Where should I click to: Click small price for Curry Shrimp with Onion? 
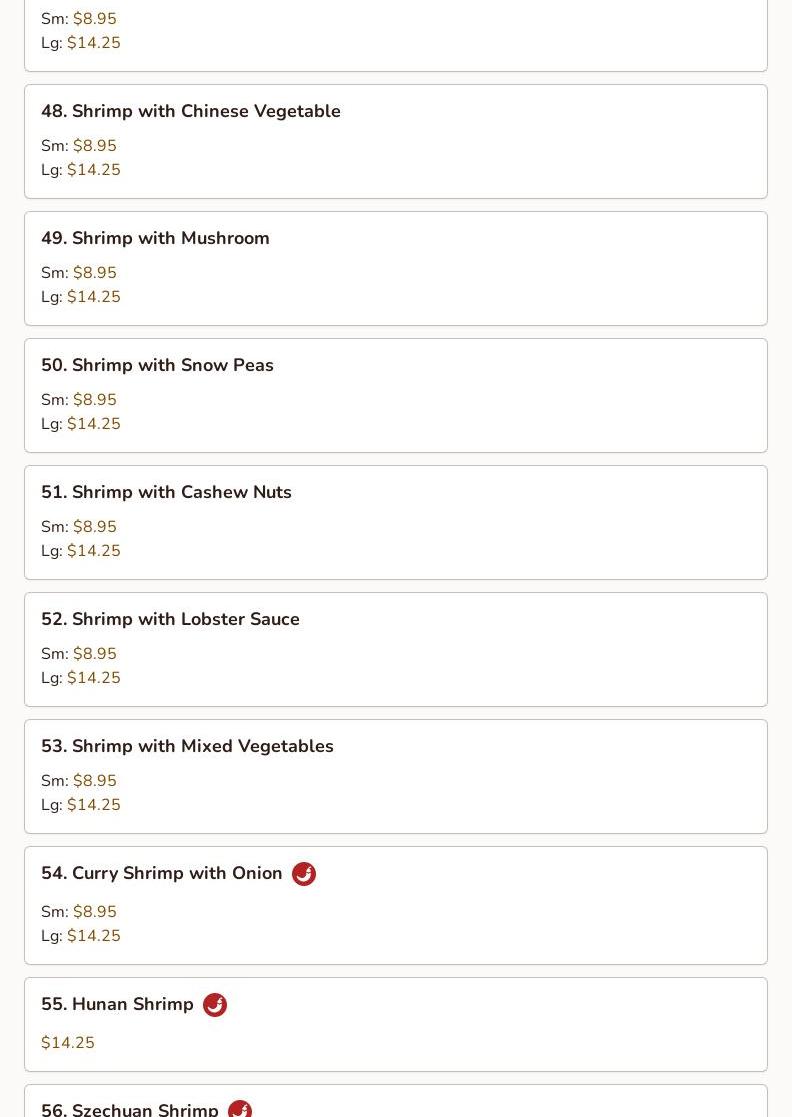[94, 912]
